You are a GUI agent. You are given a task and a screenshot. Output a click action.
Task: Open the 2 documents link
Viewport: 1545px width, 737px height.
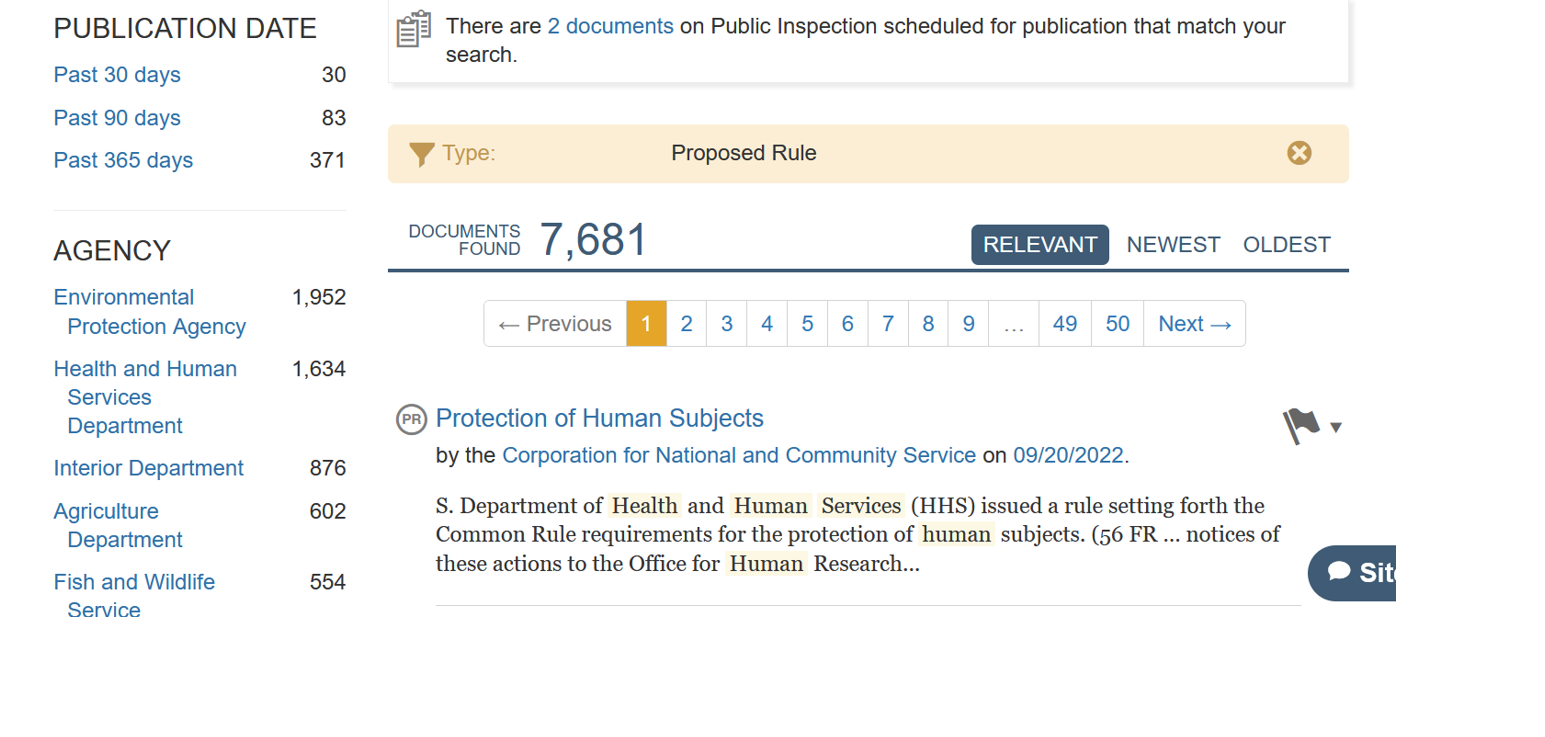coord(610,26)
